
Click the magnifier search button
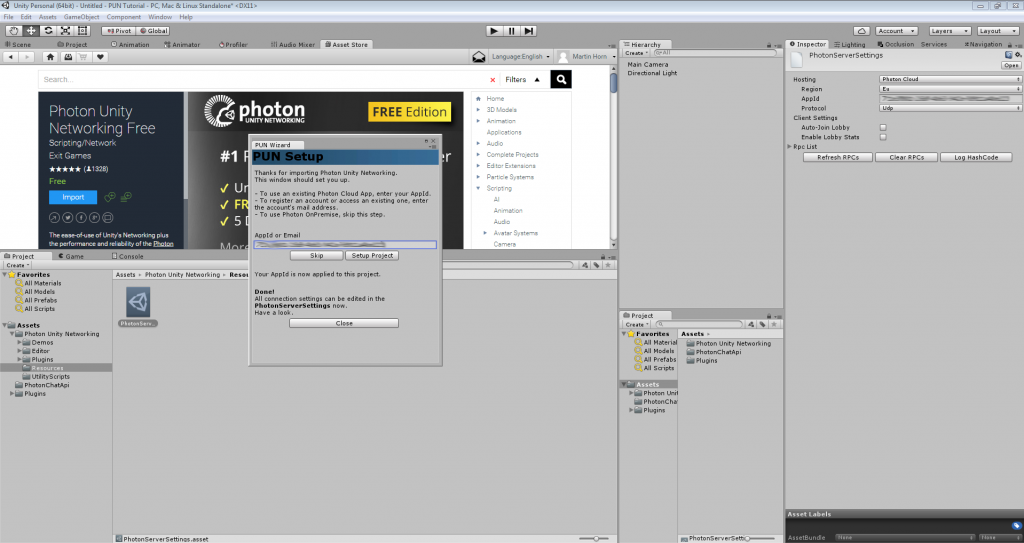(561, 79)
